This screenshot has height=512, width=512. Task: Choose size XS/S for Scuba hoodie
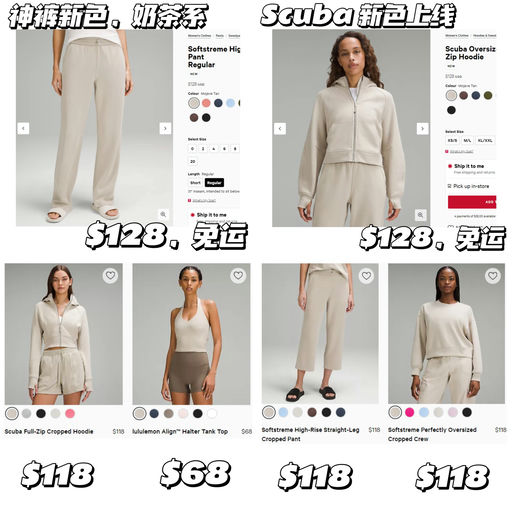(x=452, y=140)
